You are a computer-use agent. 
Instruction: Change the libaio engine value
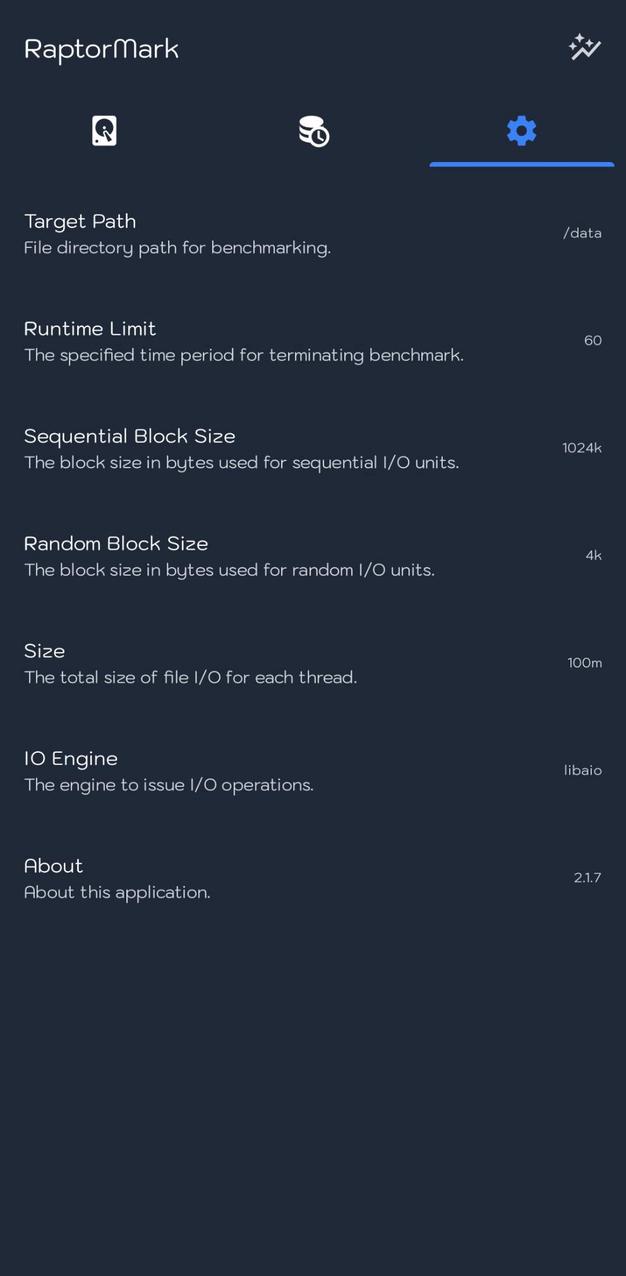pyautogui.click(x=582, y=771)
